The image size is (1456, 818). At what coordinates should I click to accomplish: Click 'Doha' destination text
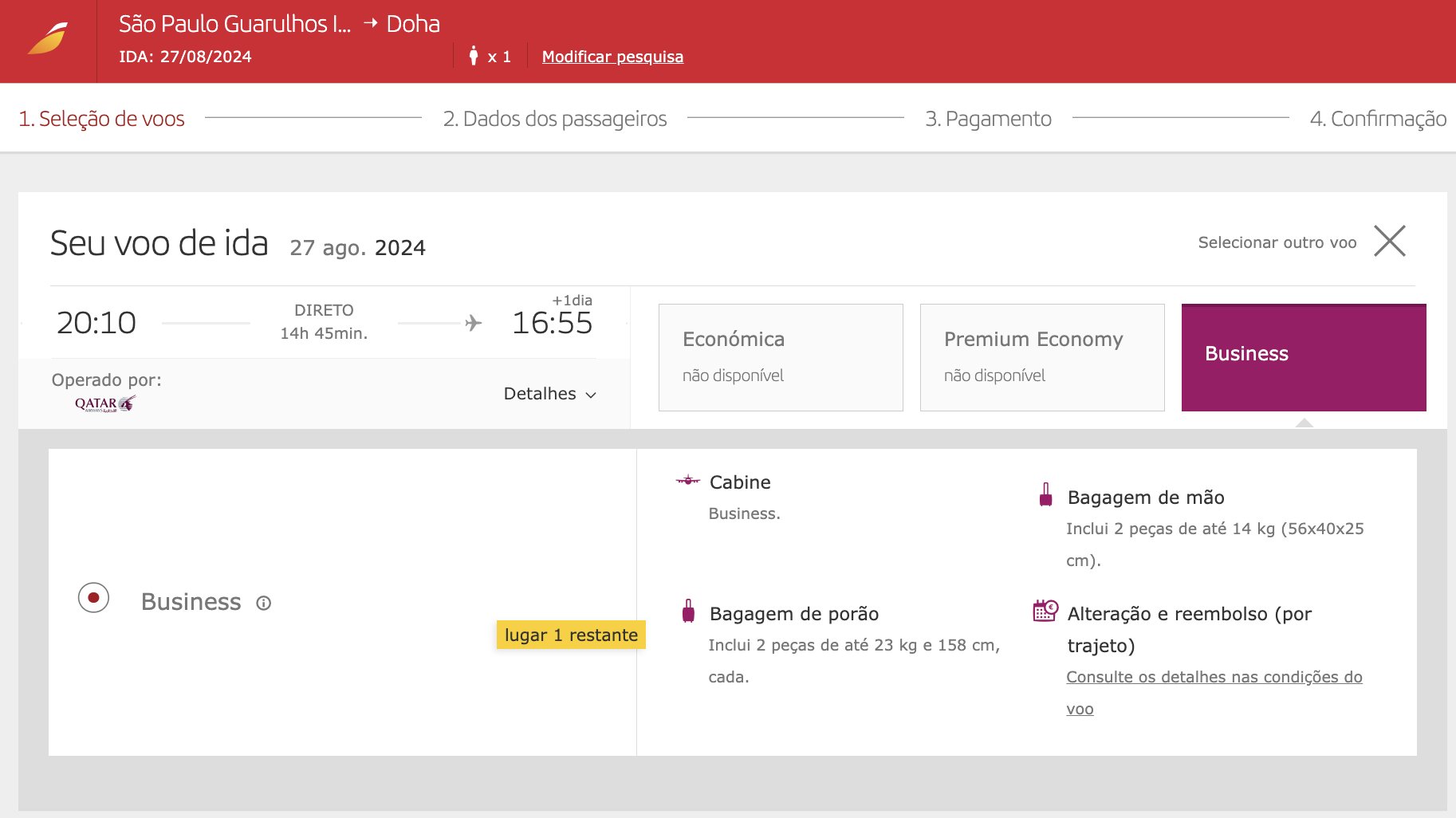(413, 24)
